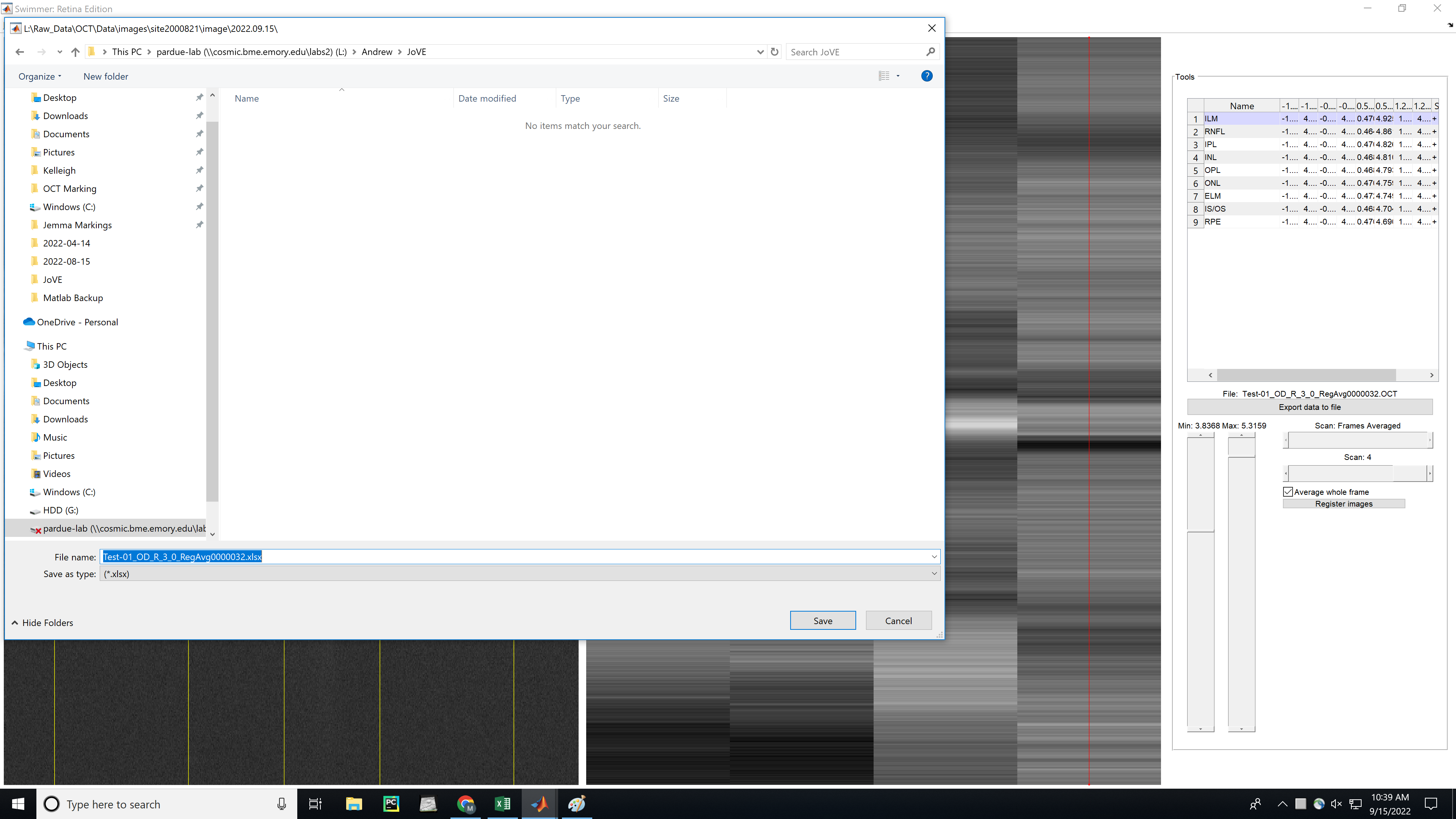
Task: Click the Back navigation arrow in dialog
Action: click(x=20, y=52)
